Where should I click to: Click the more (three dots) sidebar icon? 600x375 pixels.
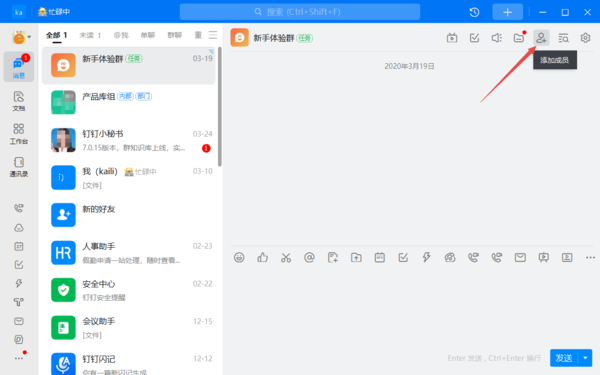point(19,358)
